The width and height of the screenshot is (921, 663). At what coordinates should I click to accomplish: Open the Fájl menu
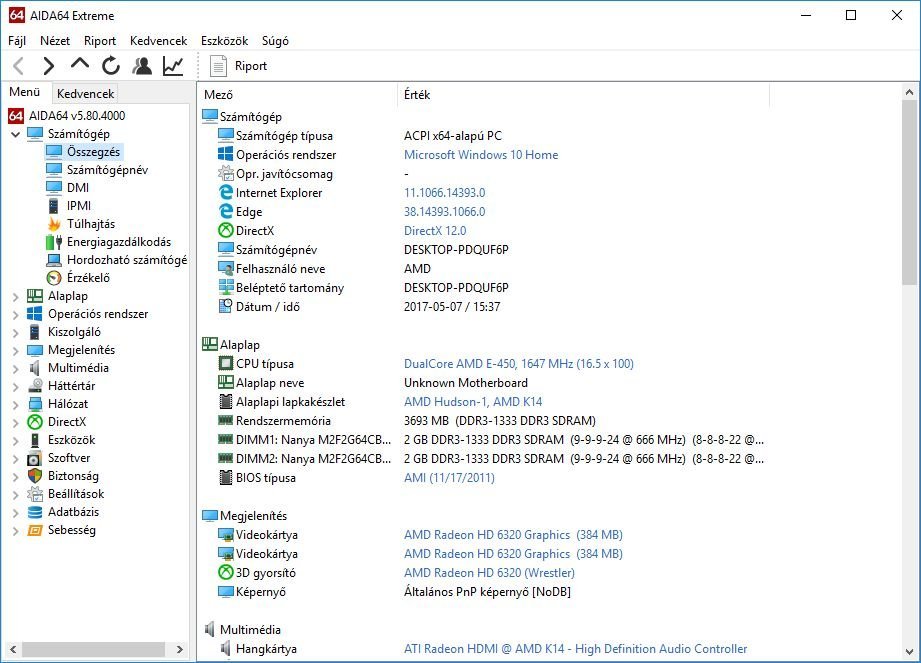(17, 41)
